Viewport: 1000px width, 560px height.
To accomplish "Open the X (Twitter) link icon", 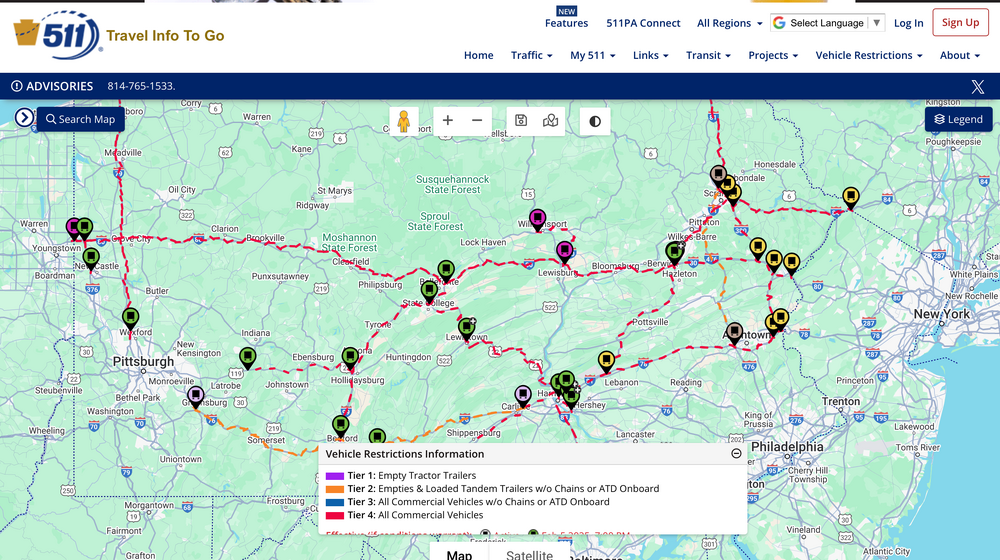I will [978, 86].
